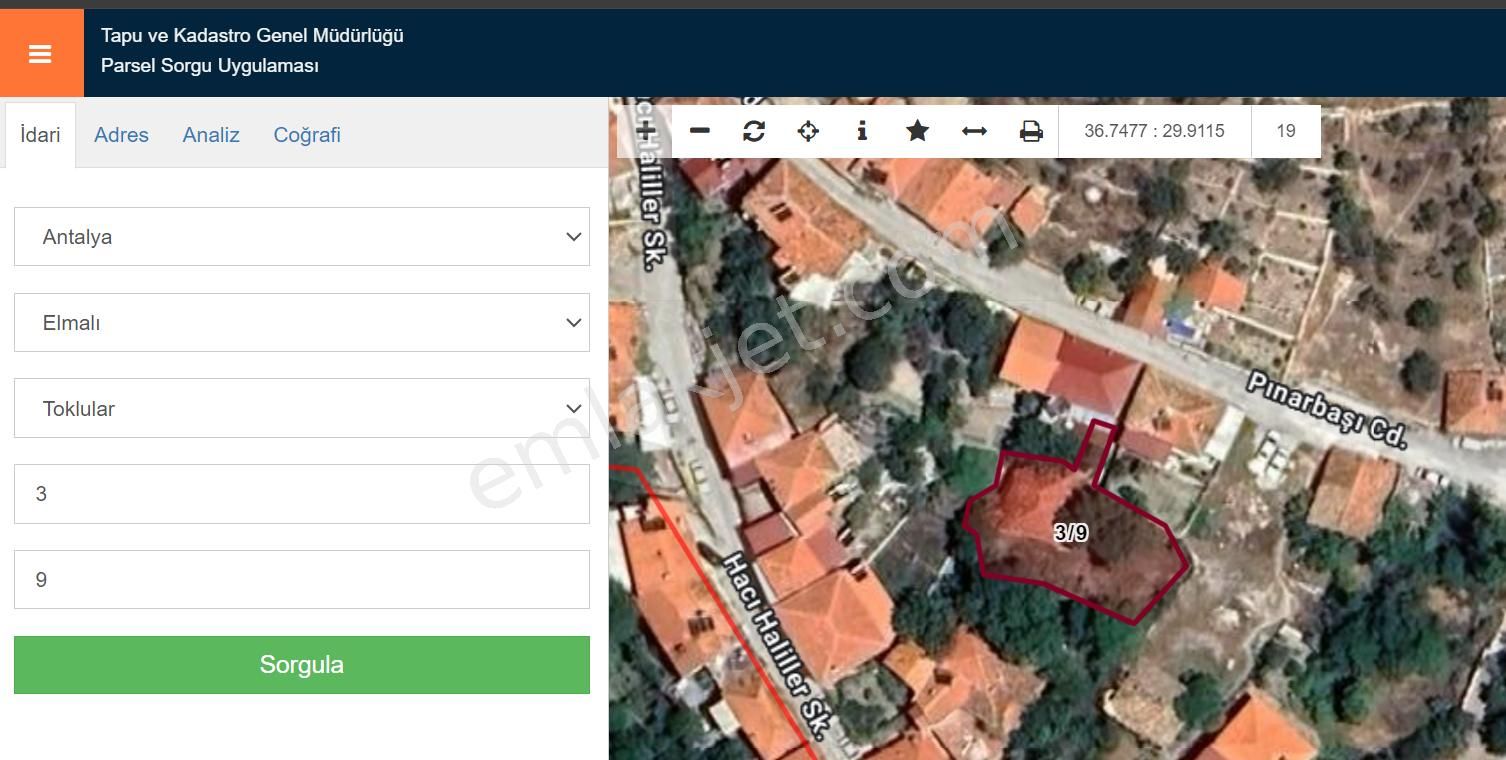Activate the measure distance arrows icon

(x=974, y=131)
